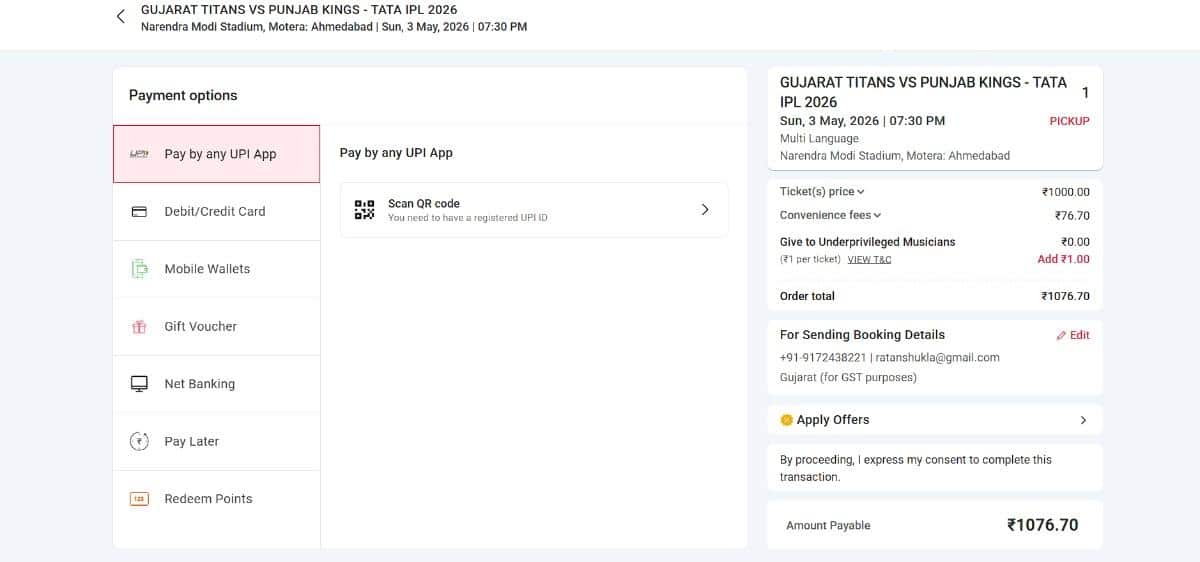Open Scan QR code chevron
This screenshot has height=562, width=1200.
tap(705, 210)
